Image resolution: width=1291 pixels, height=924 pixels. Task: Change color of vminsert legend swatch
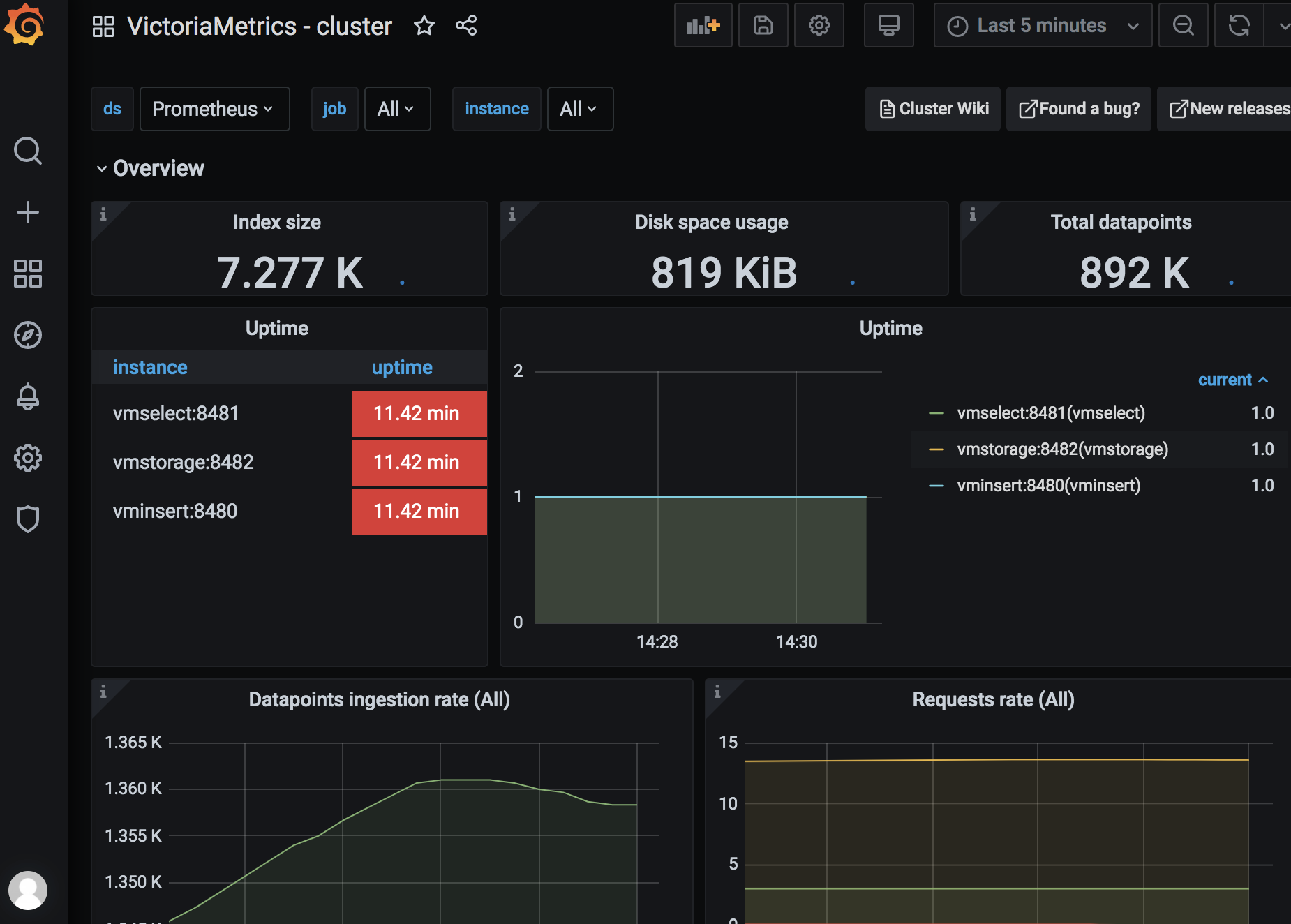(x=936, y=486)
